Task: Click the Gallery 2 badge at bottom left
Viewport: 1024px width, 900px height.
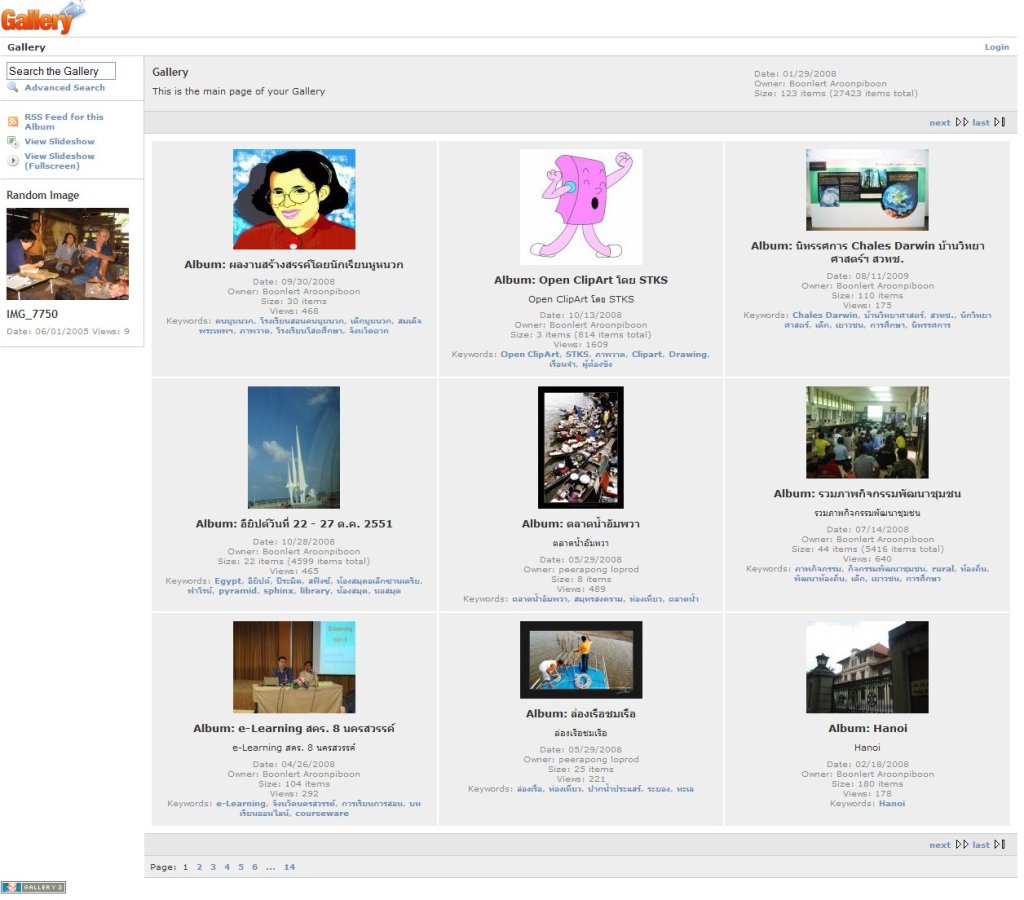Action: pos(33,887)
